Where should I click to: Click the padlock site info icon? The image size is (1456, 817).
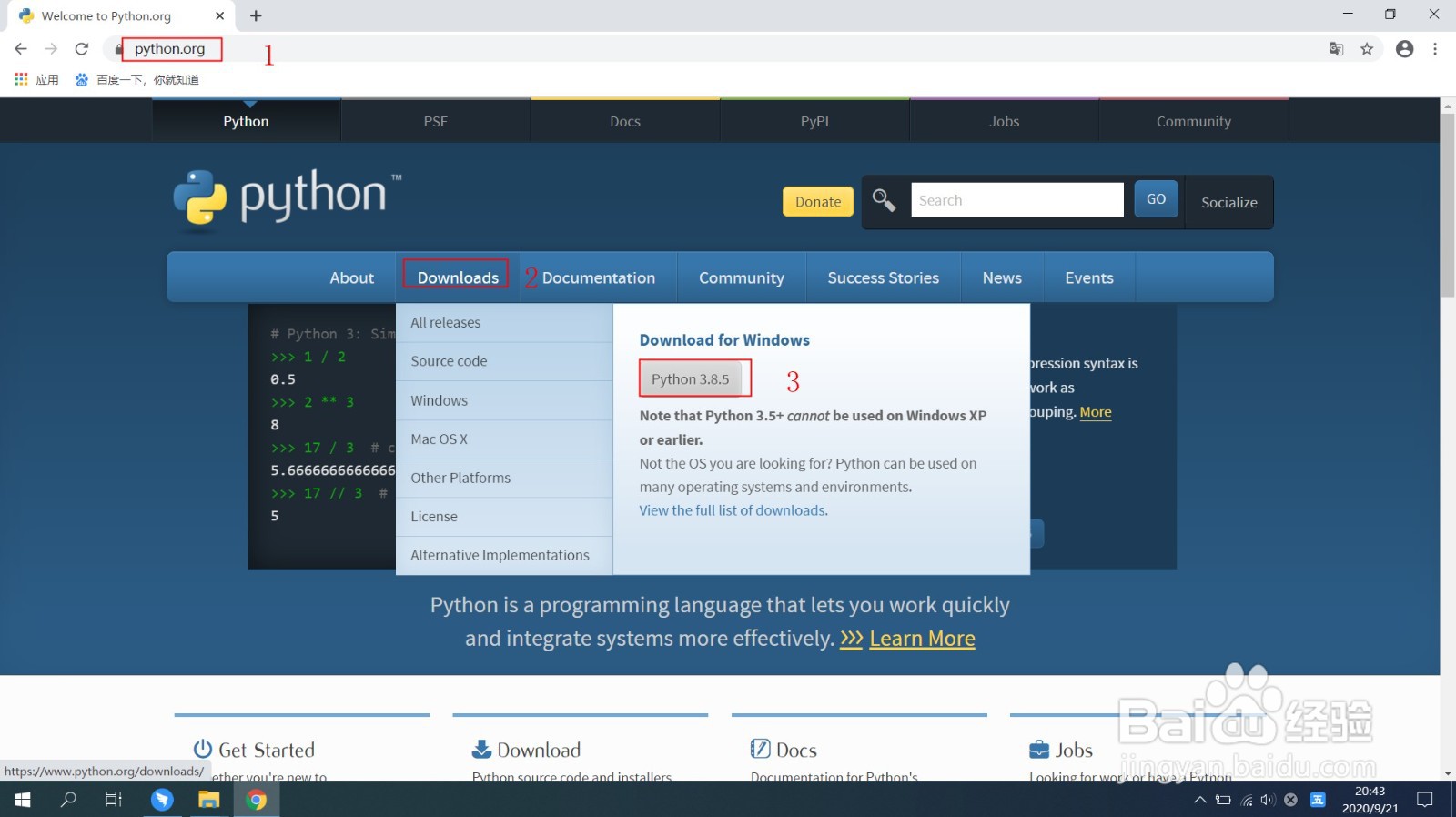pos(118,49)
